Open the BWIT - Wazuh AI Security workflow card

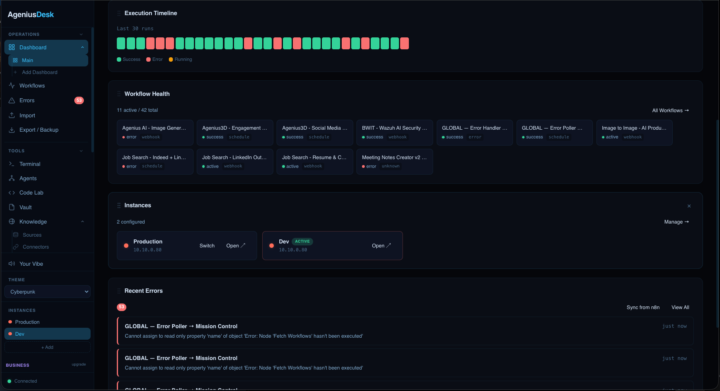click(x=395, y=133)
